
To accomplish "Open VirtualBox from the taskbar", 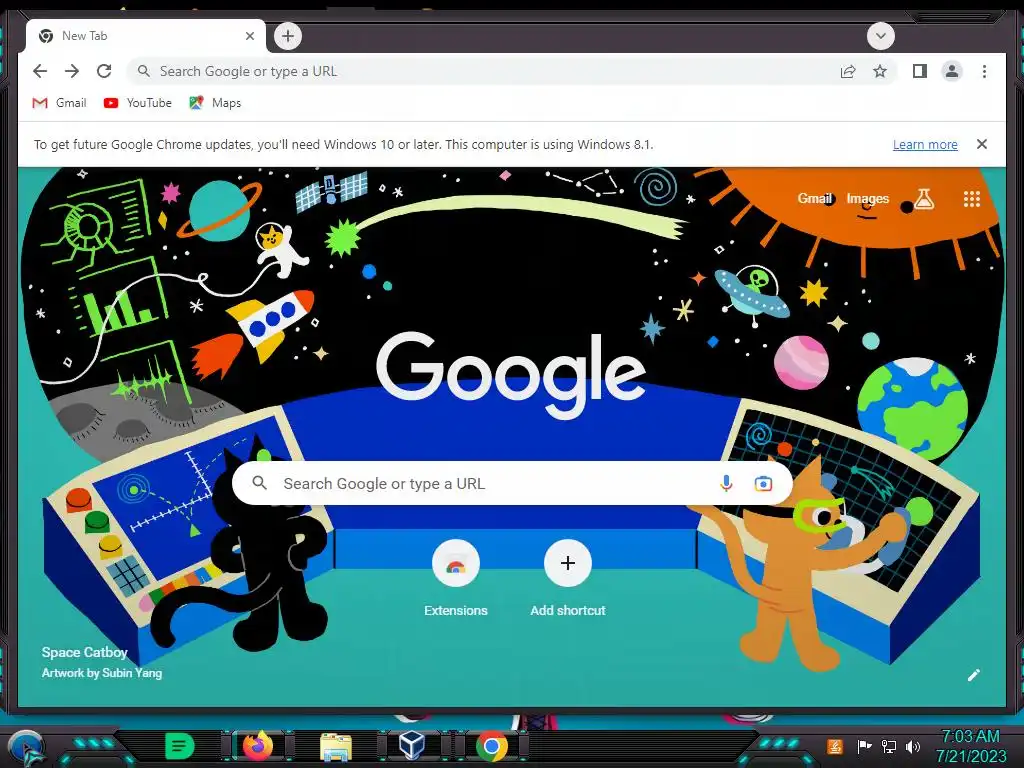I will tap(411, 745).
